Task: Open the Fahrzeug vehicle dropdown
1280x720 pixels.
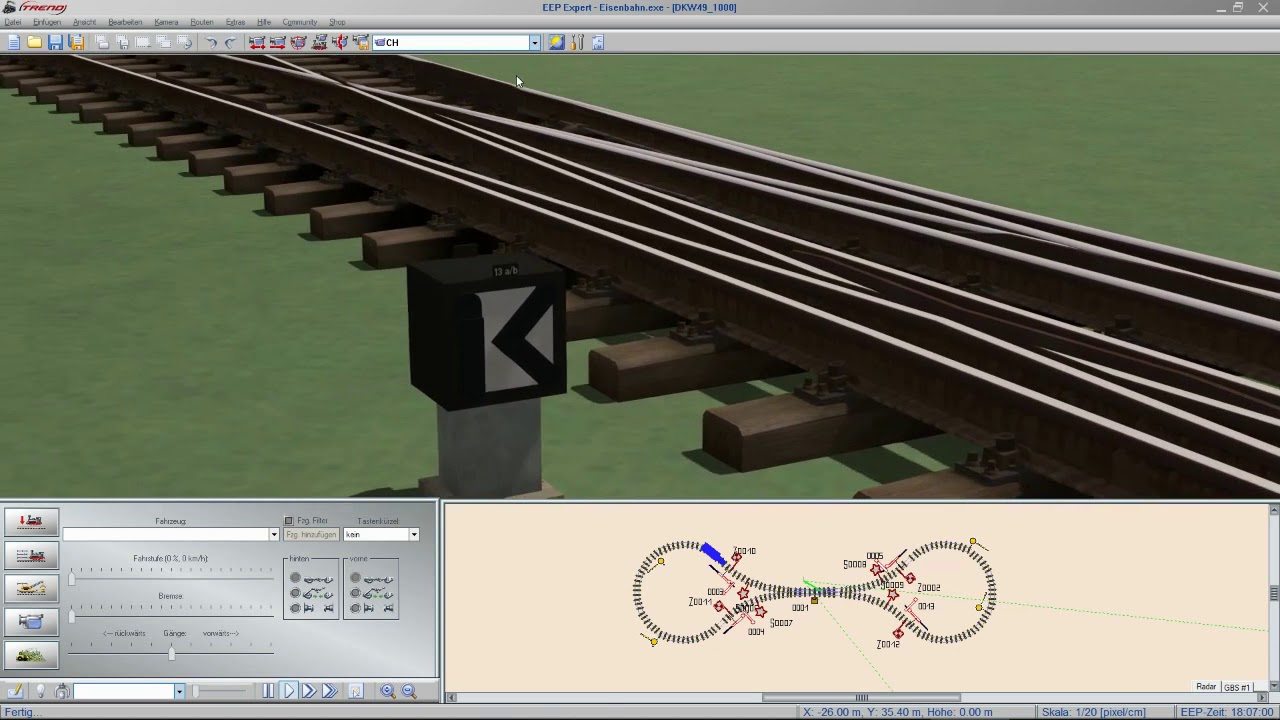Action: click(x=273, y=535)
